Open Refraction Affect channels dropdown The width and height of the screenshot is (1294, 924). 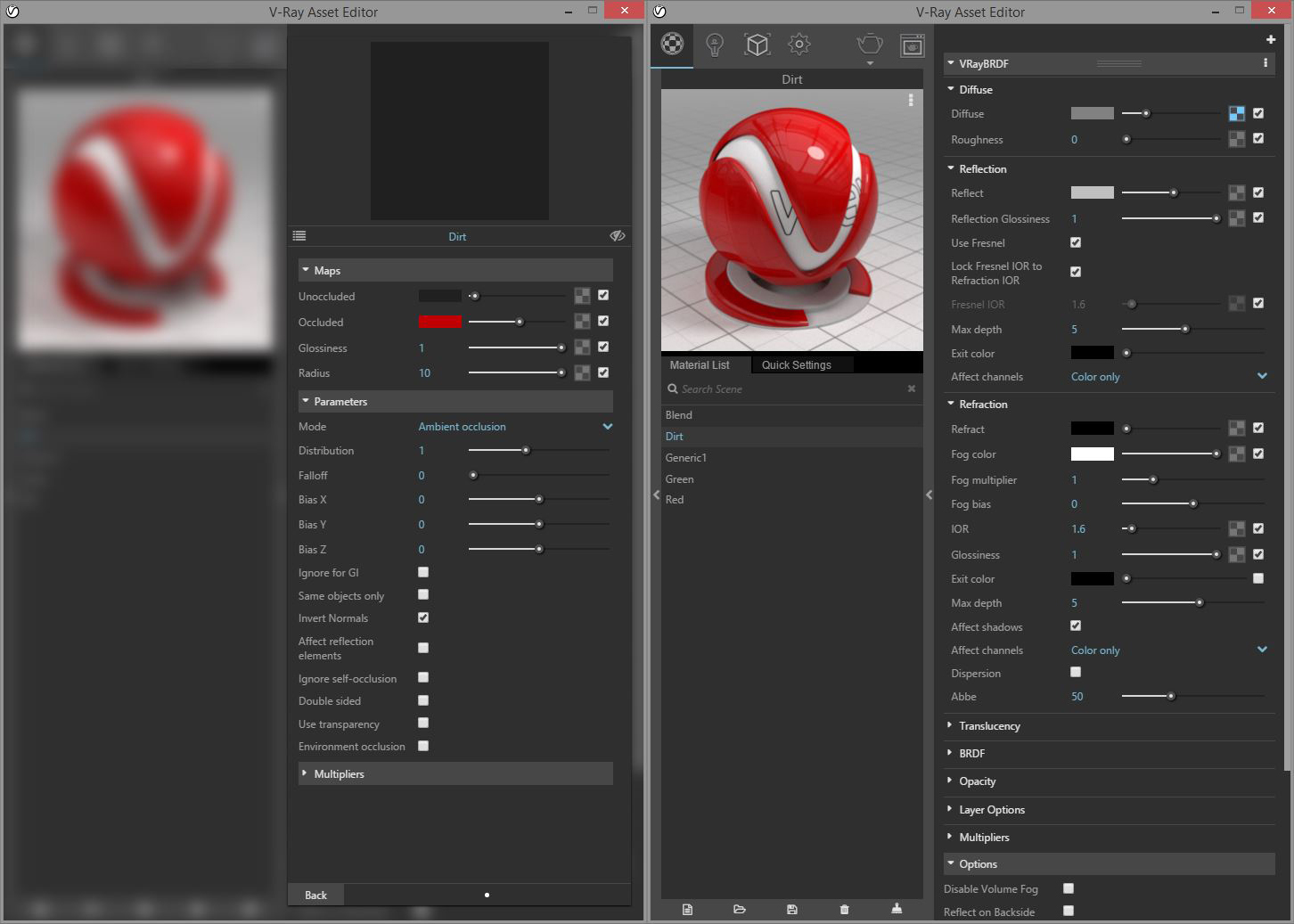[x=1168, y=650]
